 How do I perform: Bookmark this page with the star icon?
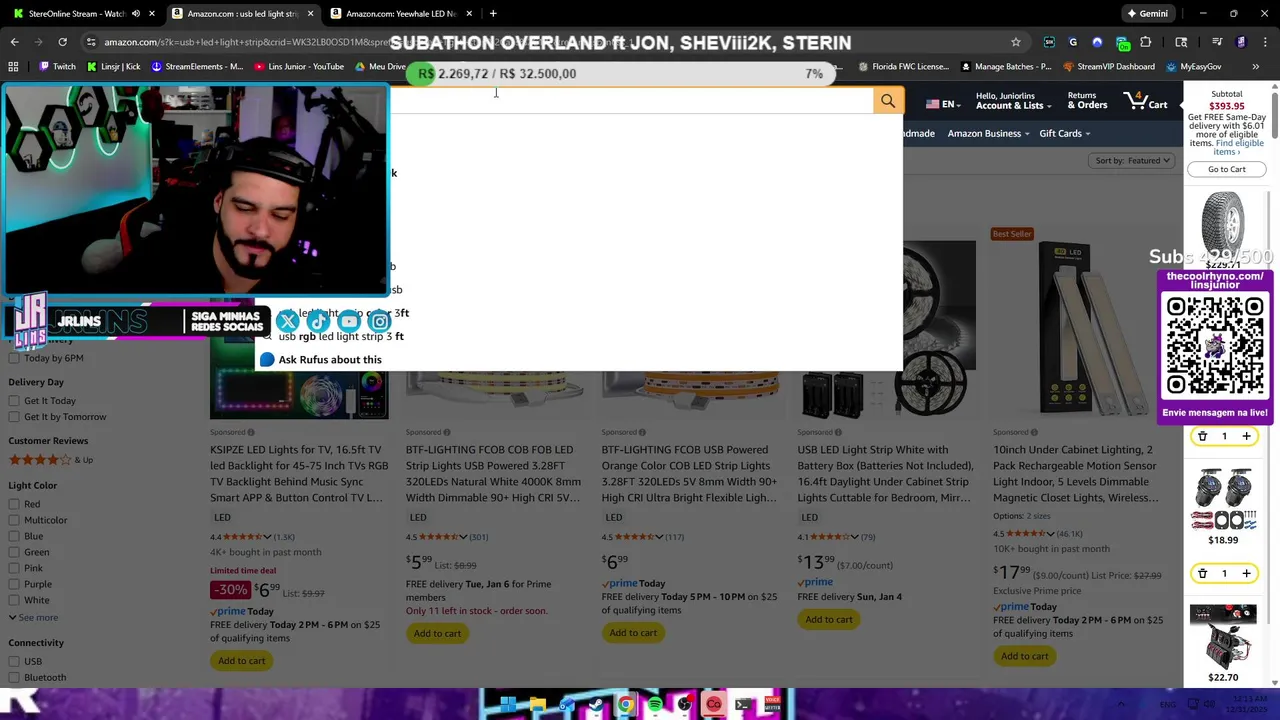[x=1016, y=42]
